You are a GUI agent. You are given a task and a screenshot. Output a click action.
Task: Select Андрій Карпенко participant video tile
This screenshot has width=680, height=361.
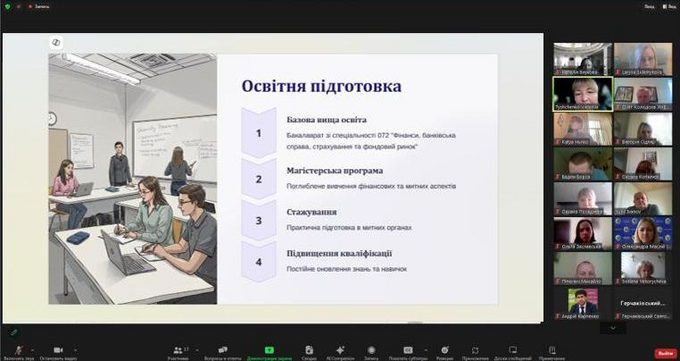(582, 304)
